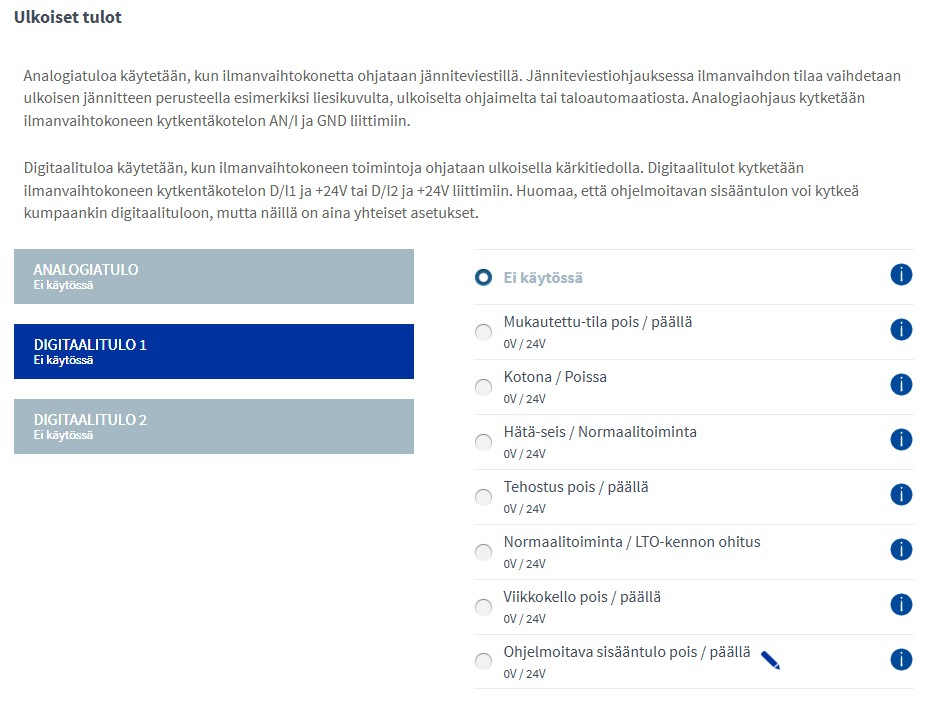Open the DIGITAALITULO 1 tab

pyautogui.click(x=214, y=351)
